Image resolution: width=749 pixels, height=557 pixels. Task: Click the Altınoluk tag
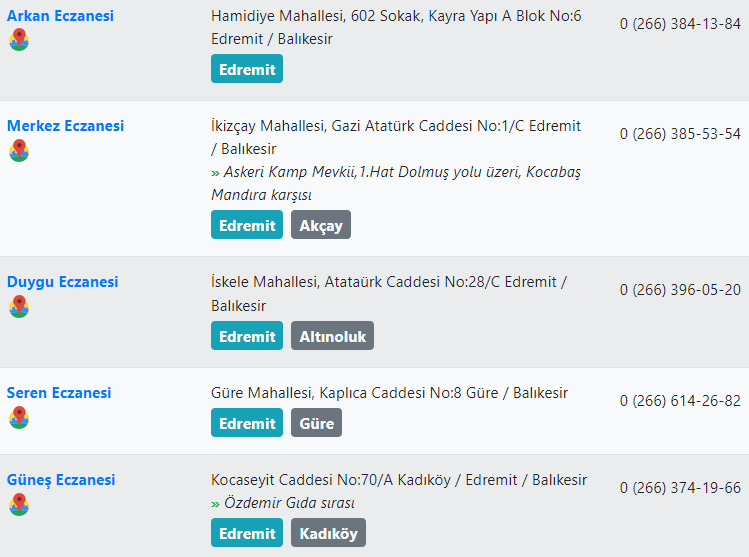[332, 336]
